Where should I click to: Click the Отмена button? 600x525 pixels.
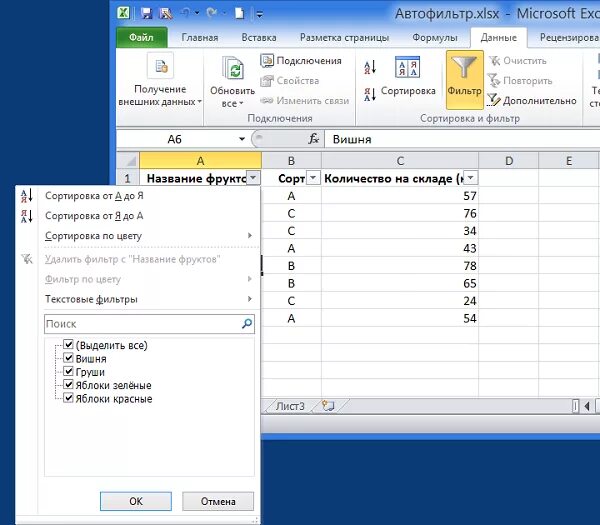[x=218, y=501]
